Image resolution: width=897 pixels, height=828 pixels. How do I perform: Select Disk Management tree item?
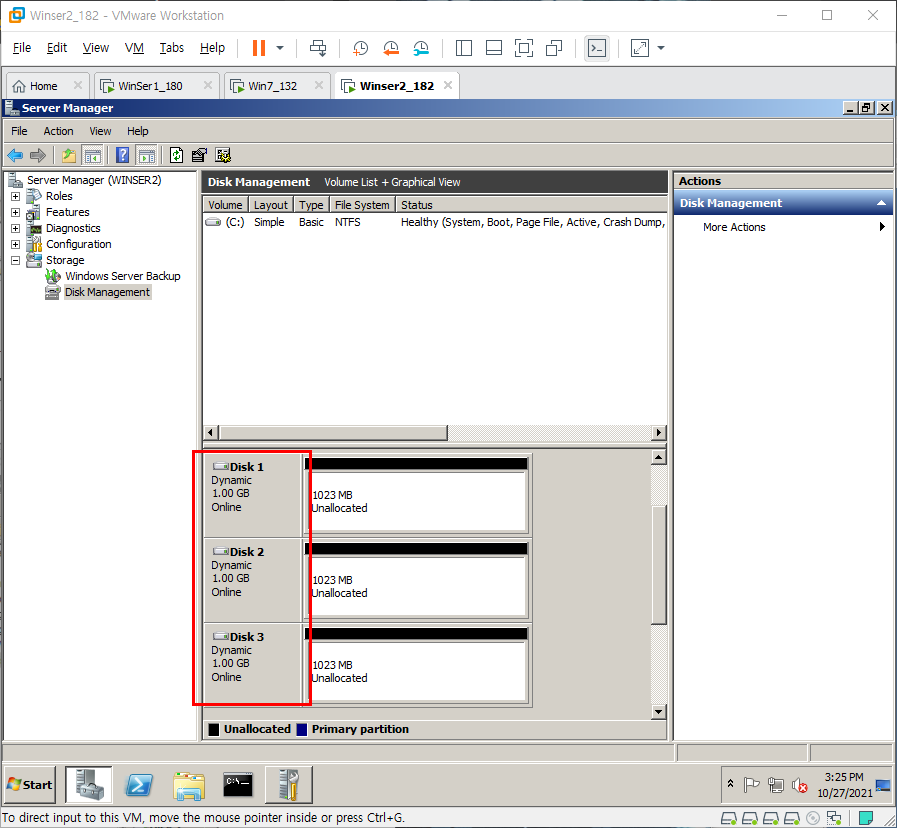click(x=107, y=292)
